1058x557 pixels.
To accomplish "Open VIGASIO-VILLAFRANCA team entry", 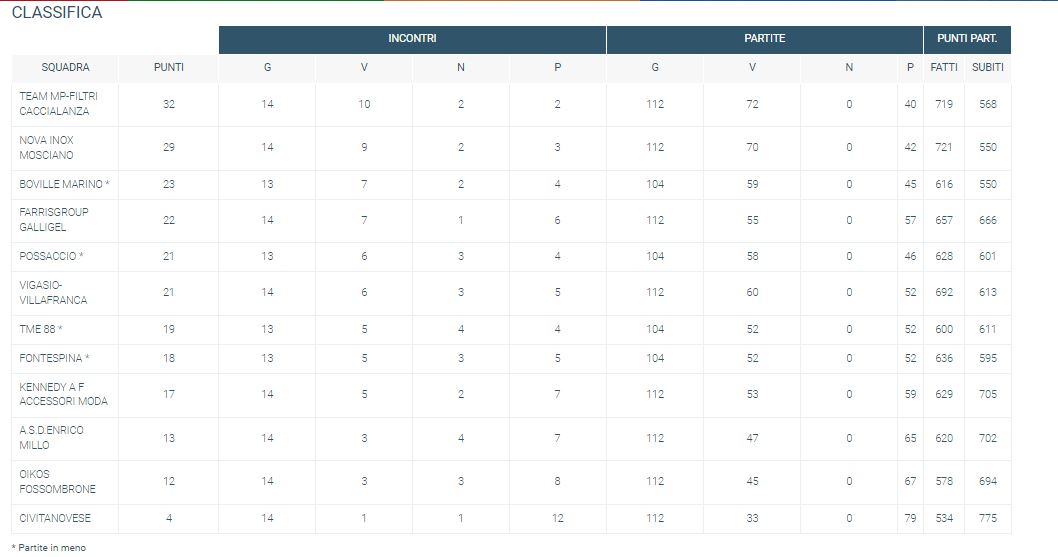I will click(x=53, y=292).
